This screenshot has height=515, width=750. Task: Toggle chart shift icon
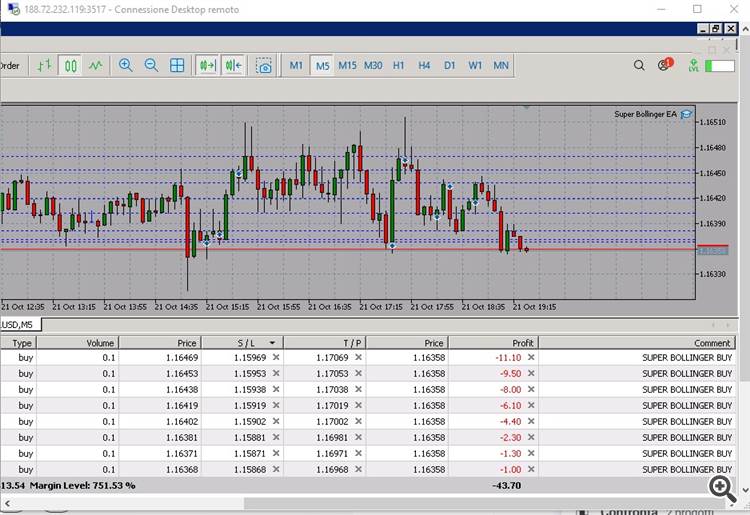[x=233, y=66]
